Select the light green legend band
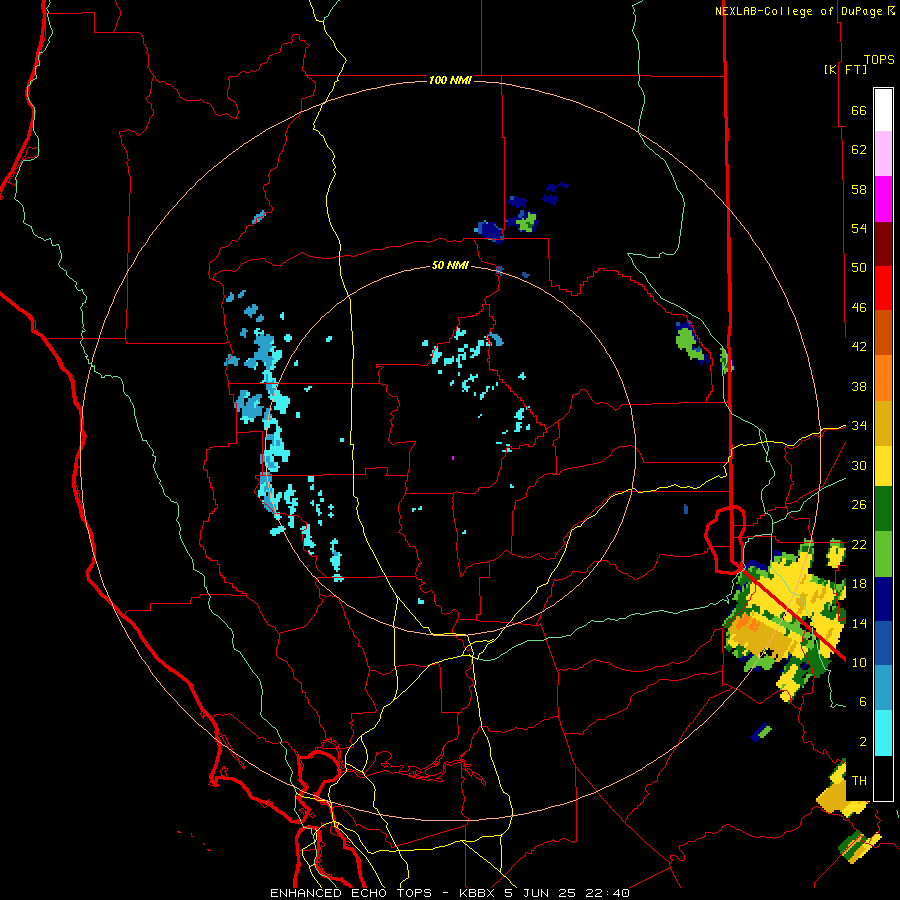This screenshot has width=900, height=900. click(883, 555)
